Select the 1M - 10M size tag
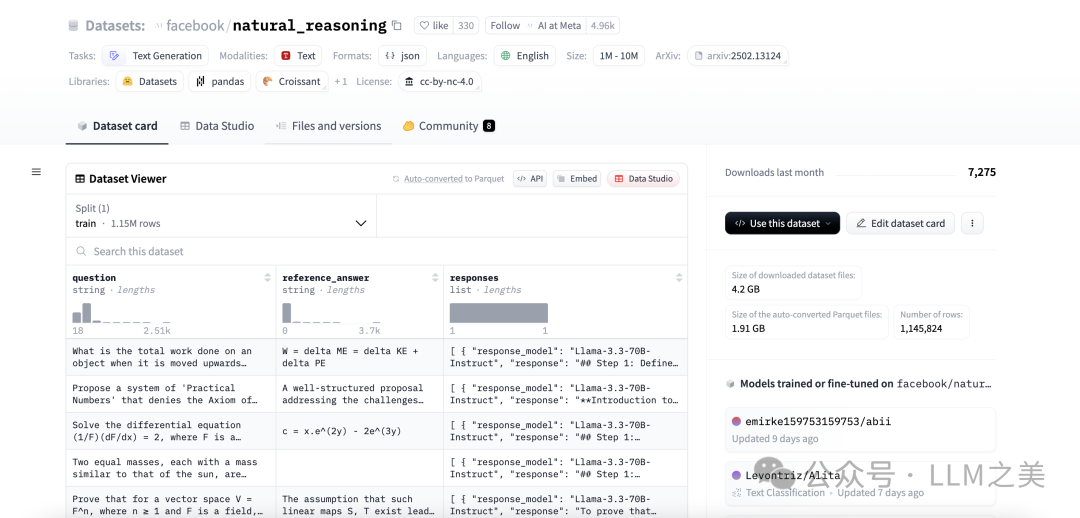This screenshot has width=1080, height=518. (619, 56)
